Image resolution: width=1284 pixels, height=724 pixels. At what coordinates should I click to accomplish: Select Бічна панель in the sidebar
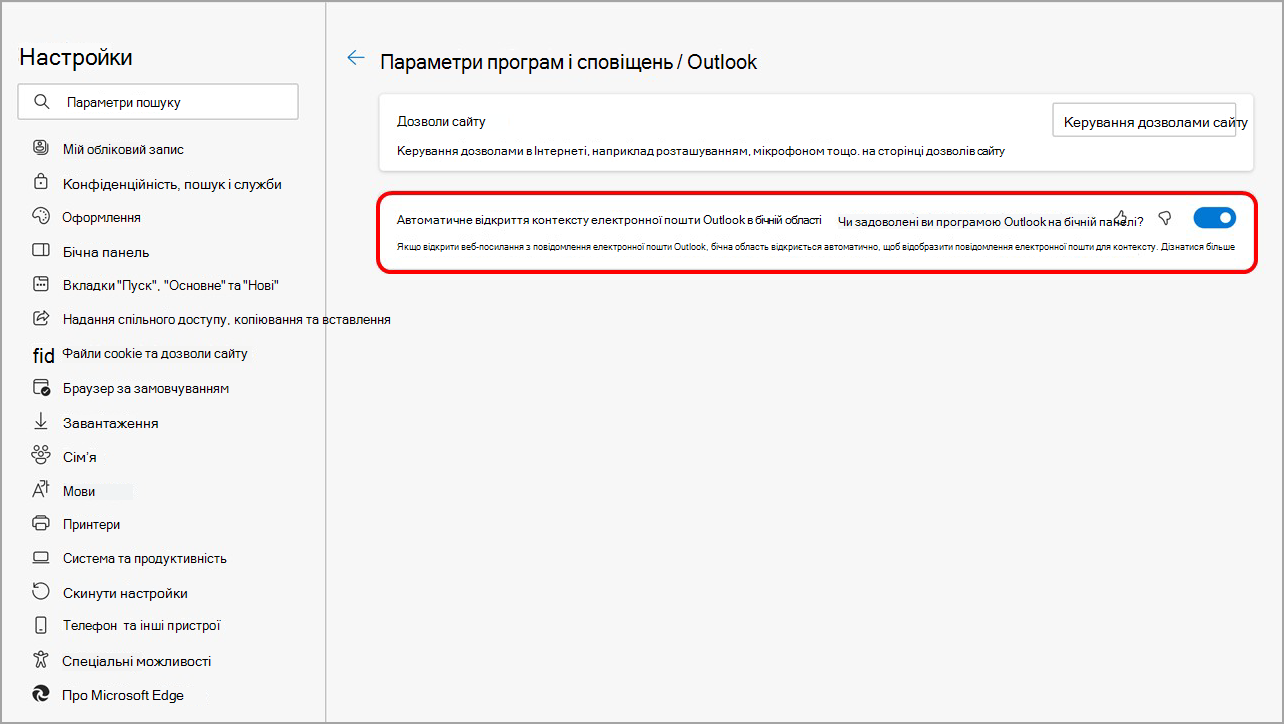(x=106, y=252)
